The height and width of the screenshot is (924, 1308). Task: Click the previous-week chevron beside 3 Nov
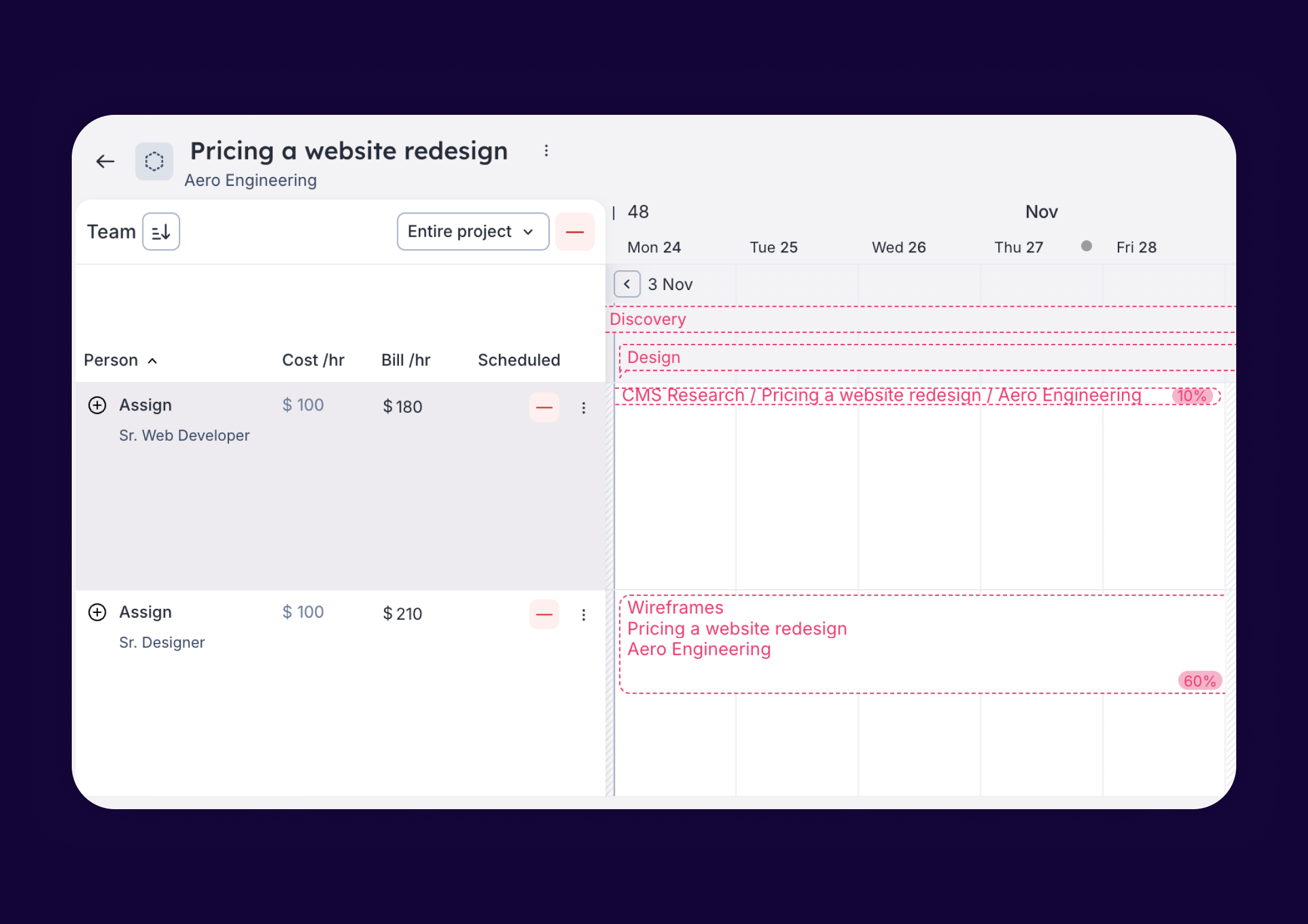pos(627,284)
